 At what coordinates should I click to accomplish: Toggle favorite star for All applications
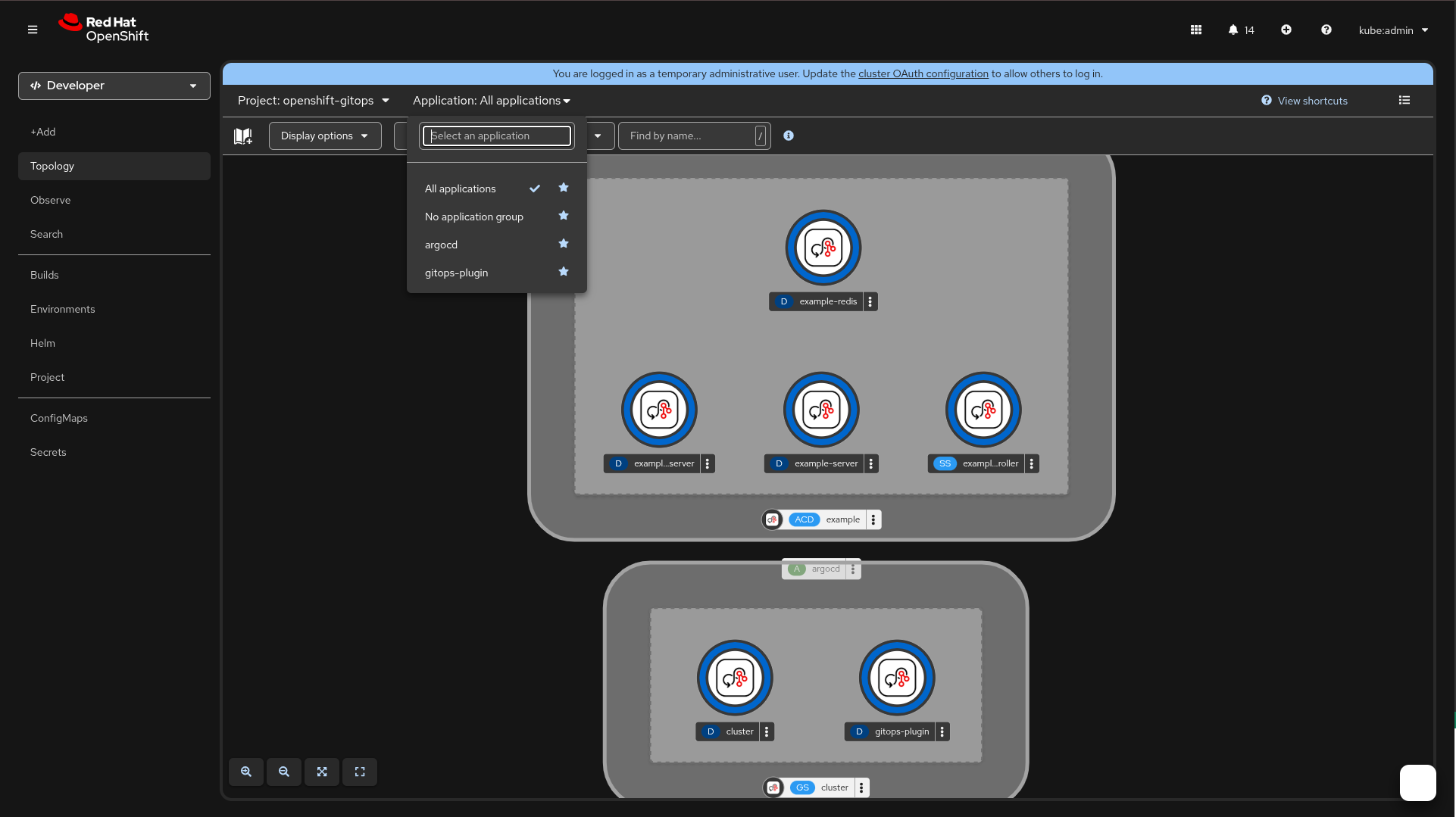click(564, 188)
